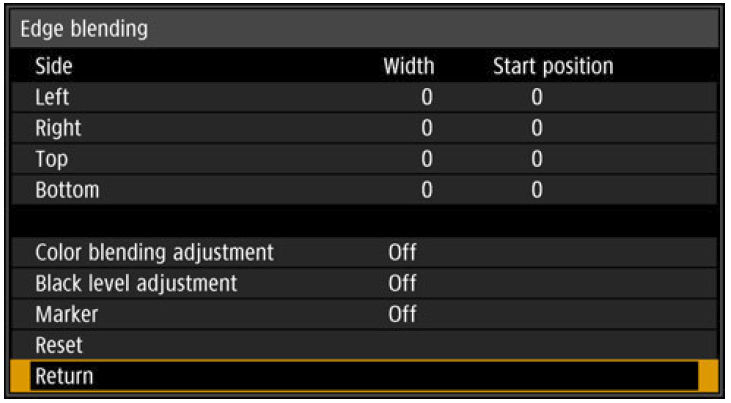Open the Color blending adjustment row

[x=154, y=253]
